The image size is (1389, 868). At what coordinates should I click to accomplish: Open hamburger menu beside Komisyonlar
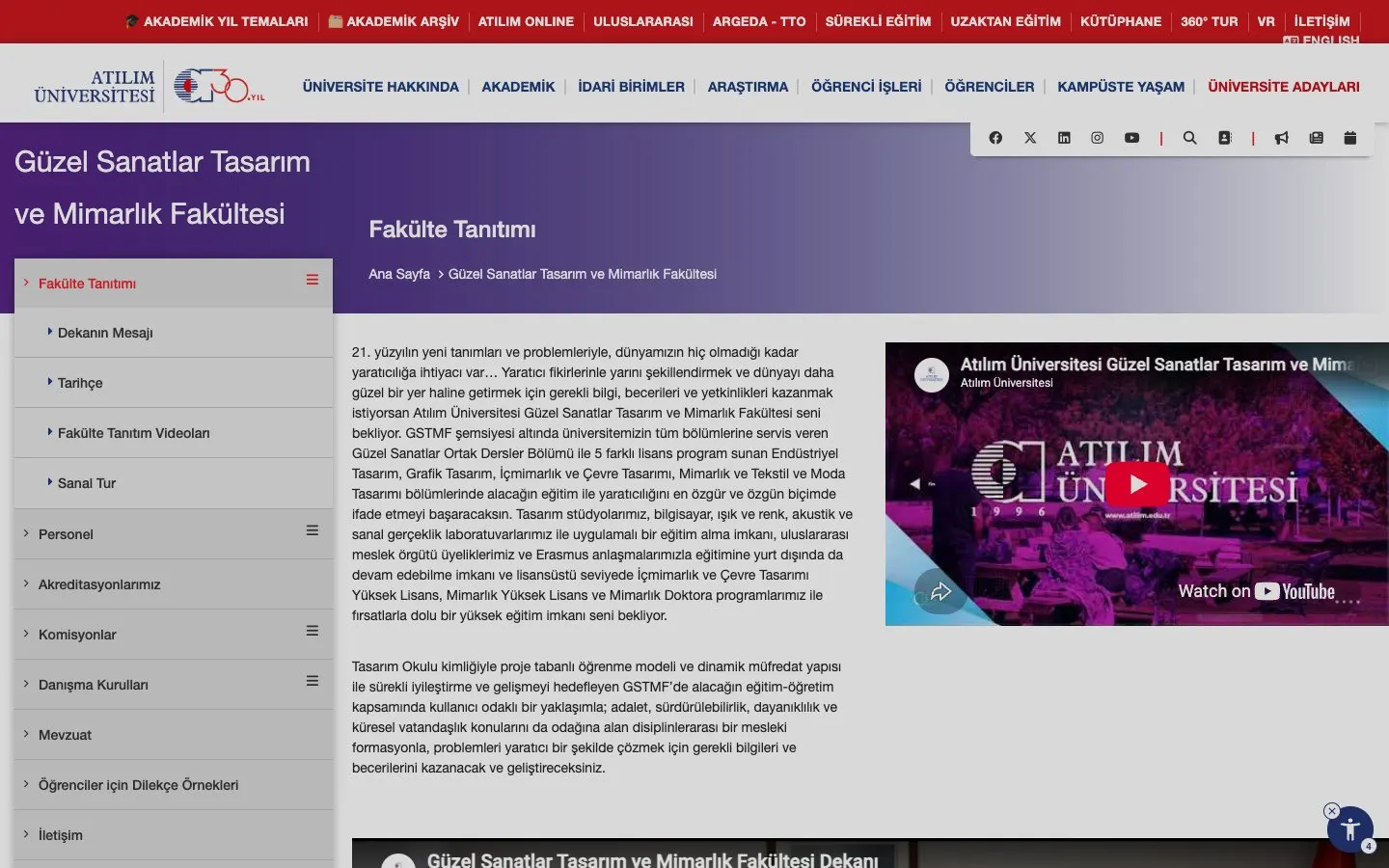(313, 631)
